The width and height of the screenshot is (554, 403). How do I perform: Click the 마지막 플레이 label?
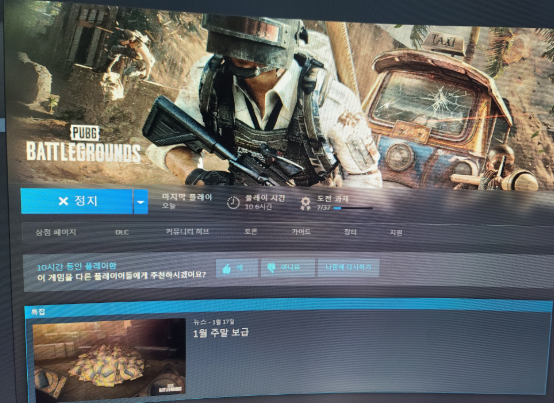[x=187, y=197]
